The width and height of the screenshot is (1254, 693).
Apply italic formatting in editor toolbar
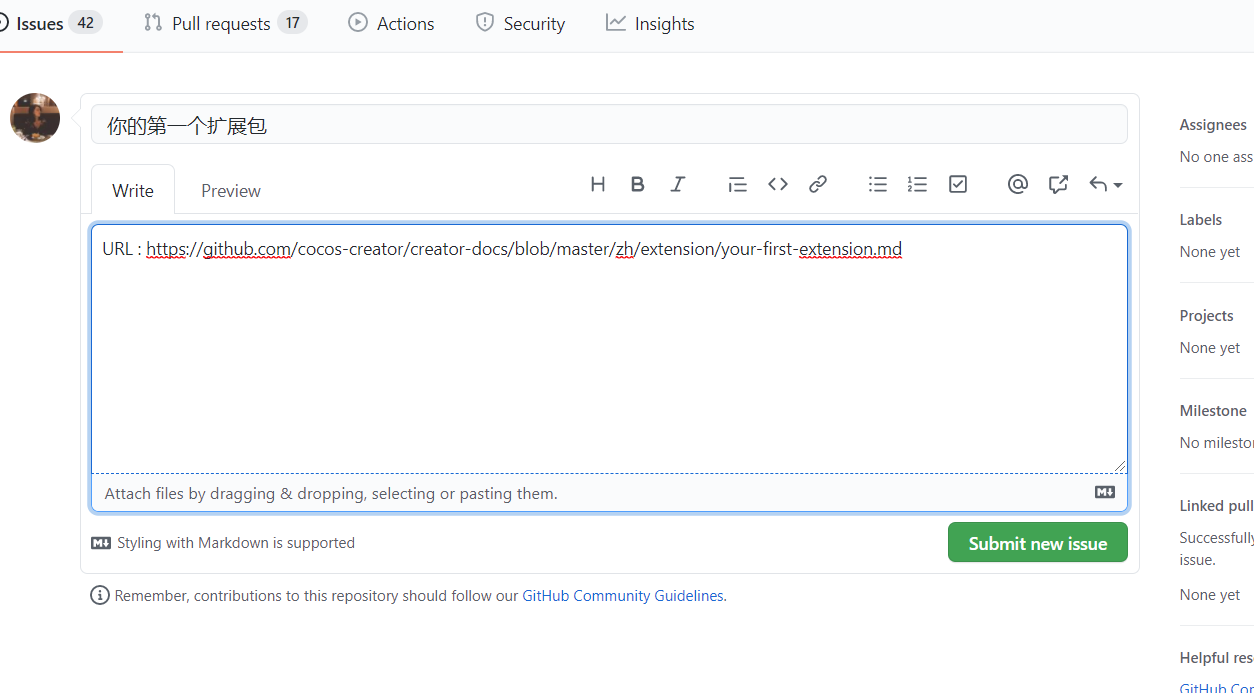tap(678, 184)
